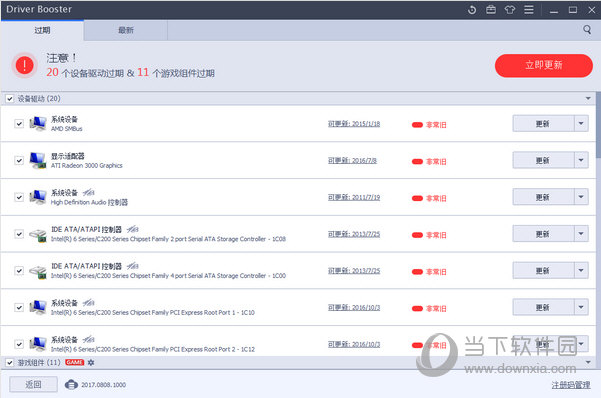Uncheck the AMD SMBus checkbox
601x398 pixels.
pos(19,123)
